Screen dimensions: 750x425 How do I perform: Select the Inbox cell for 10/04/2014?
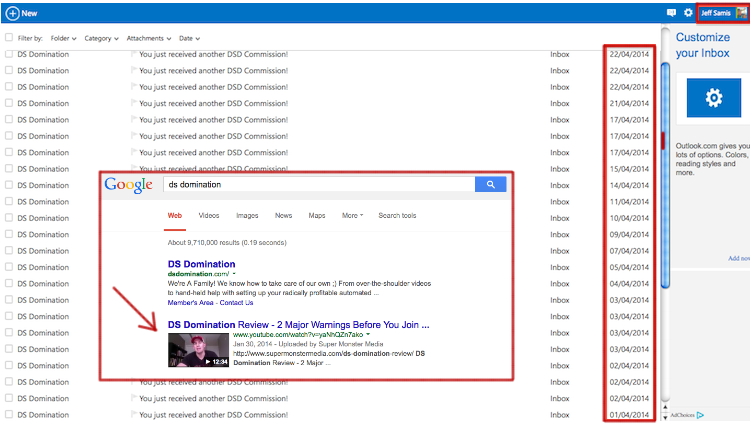coord(560,218)
